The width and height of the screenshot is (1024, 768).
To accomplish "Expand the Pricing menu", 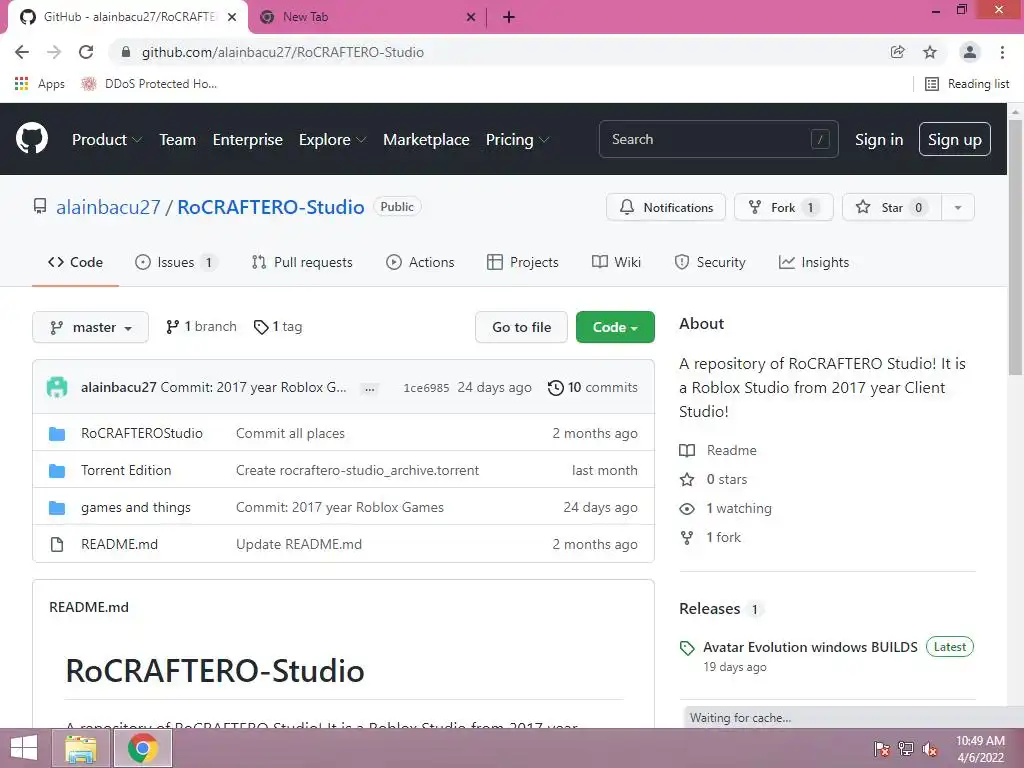I will pos(517,140).
